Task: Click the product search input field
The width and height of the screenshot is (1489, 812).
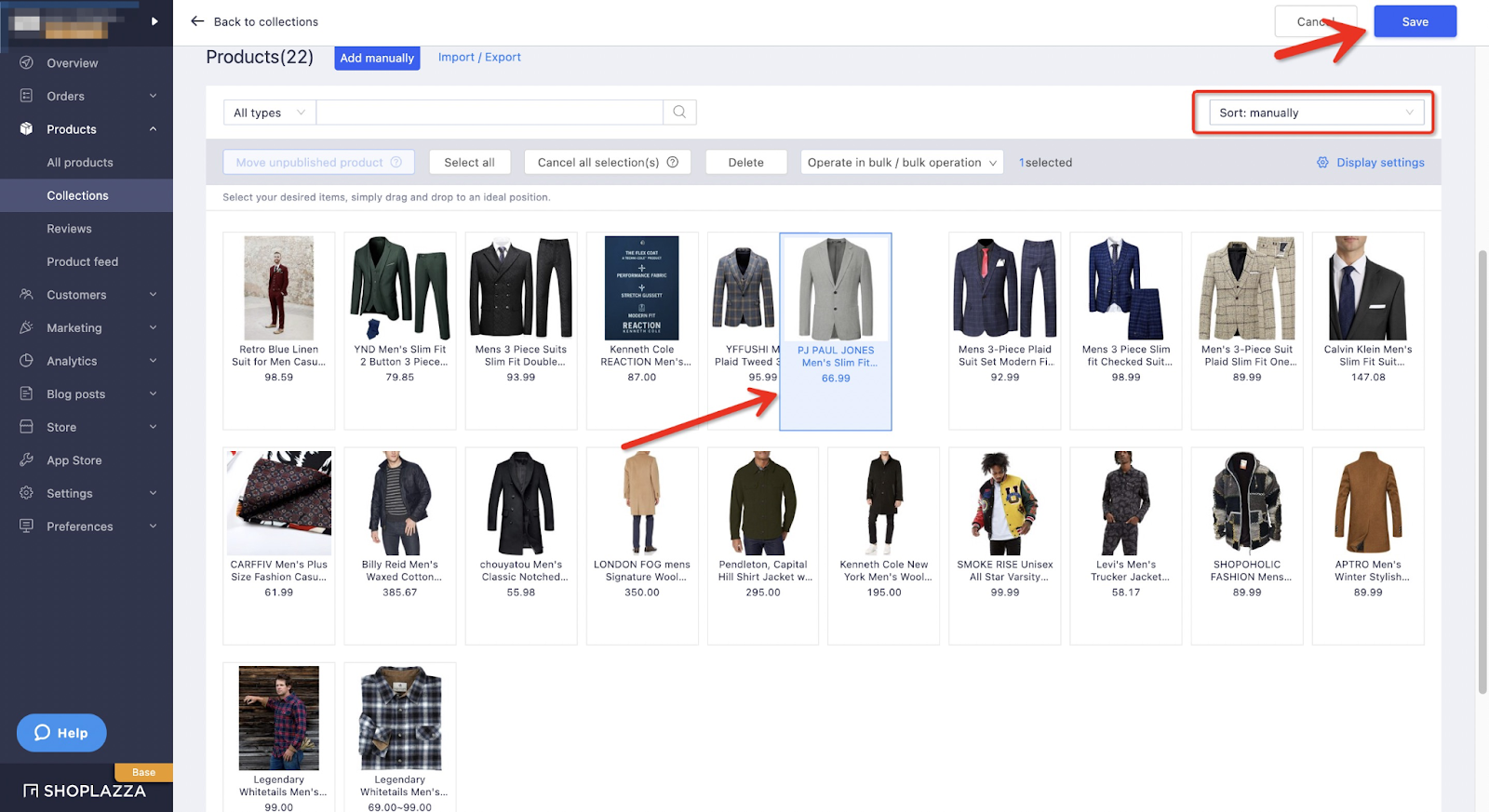Action: (x=490, y=113)
